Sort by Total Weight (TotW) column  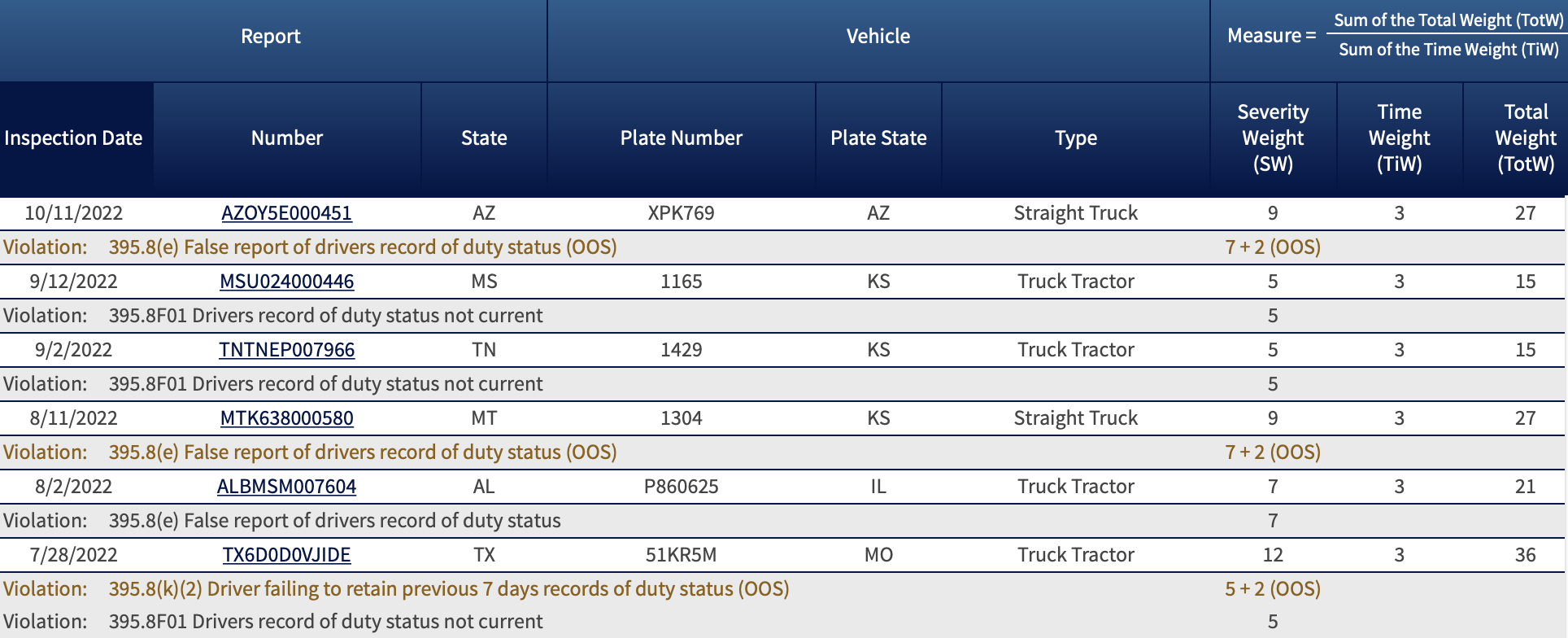(x=1526, y=138)
